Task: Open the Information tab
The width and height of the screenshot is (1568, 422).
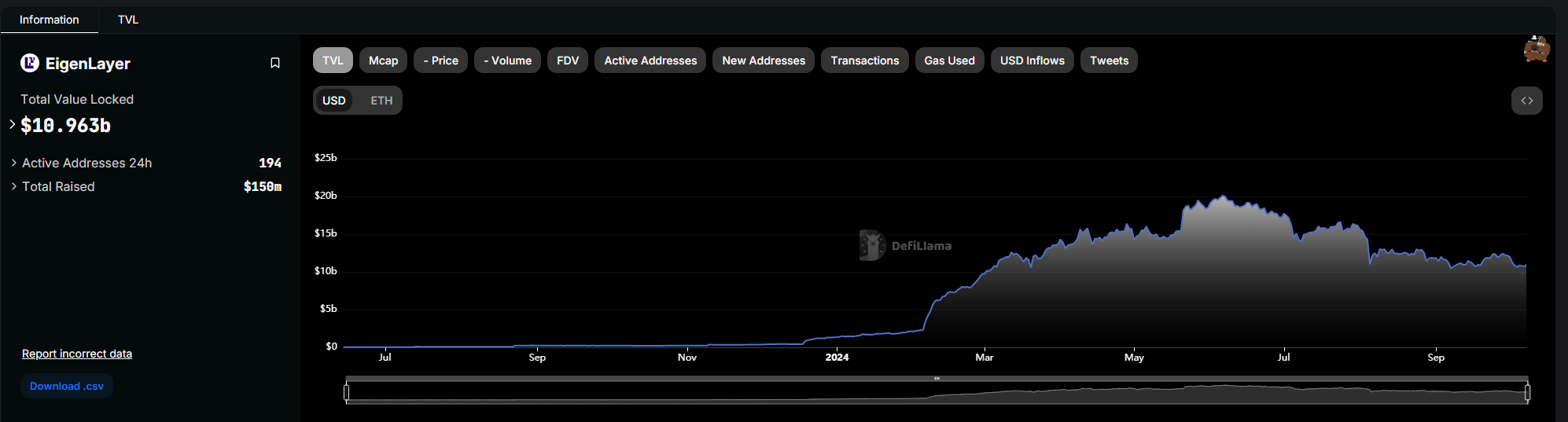Action: pos(49,20)
